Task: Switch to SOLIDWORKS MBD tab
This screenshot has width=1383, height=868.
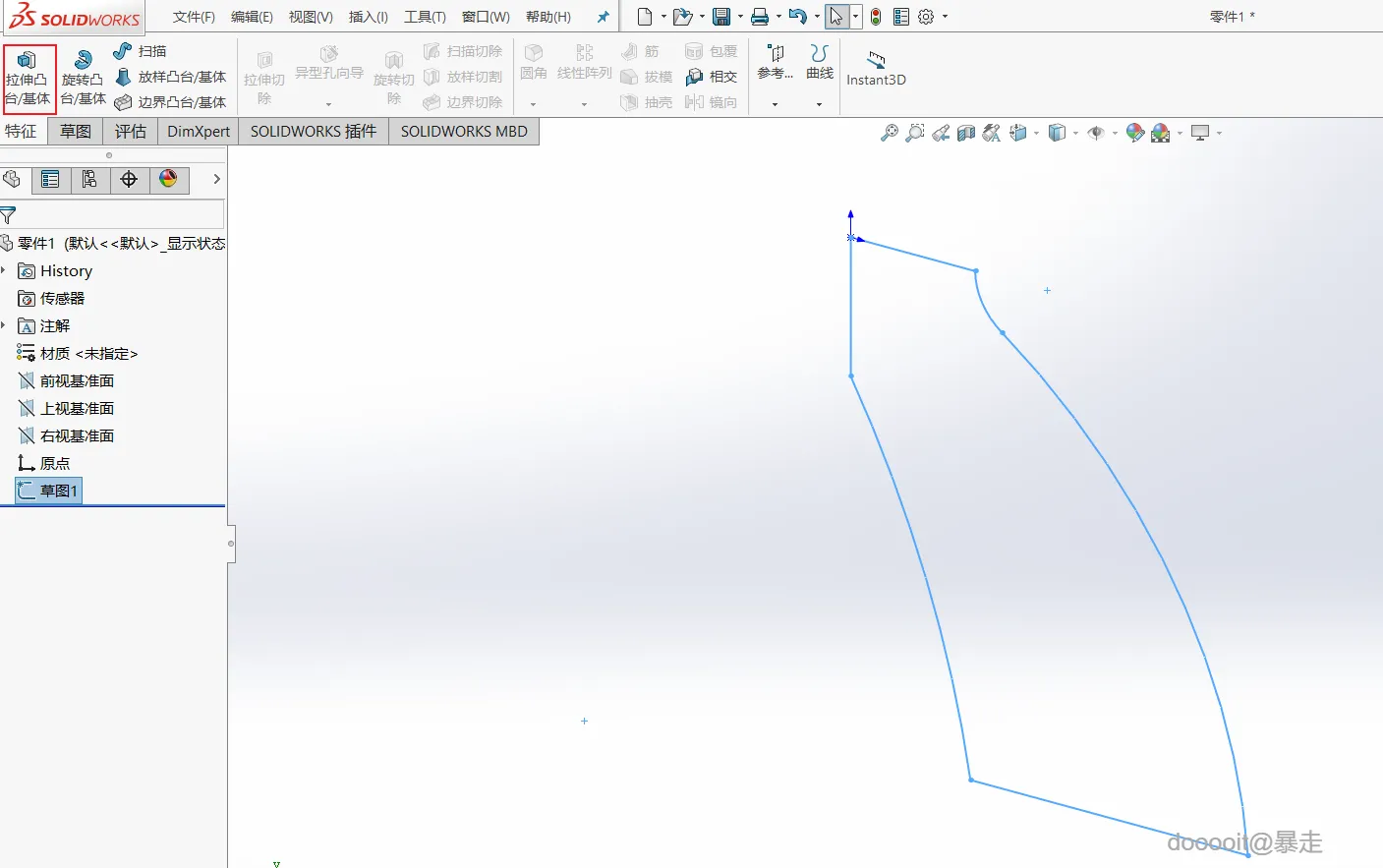Action: (464, 132)
